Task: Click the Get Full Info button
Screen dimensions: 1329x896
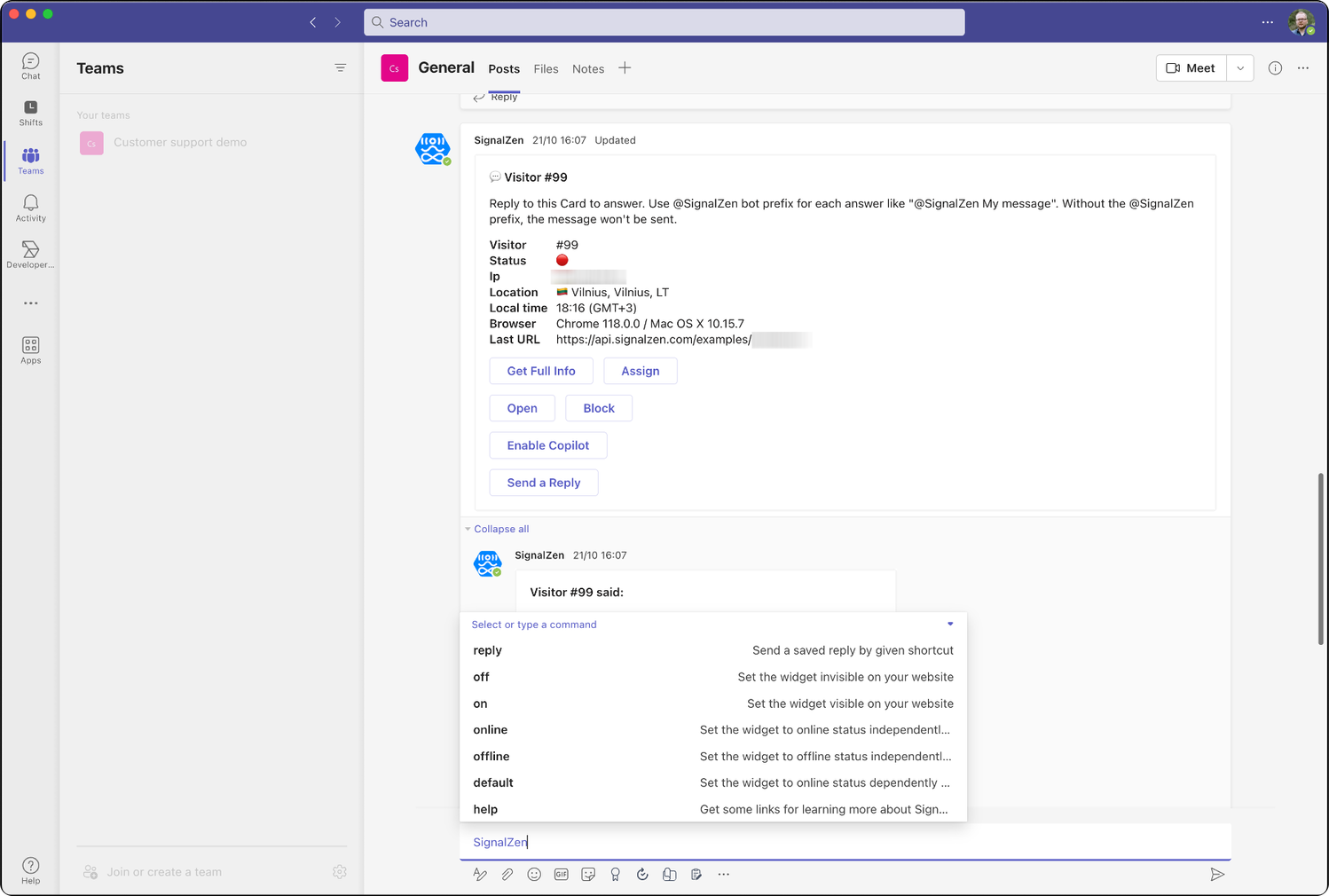Action: coord(541,371)
